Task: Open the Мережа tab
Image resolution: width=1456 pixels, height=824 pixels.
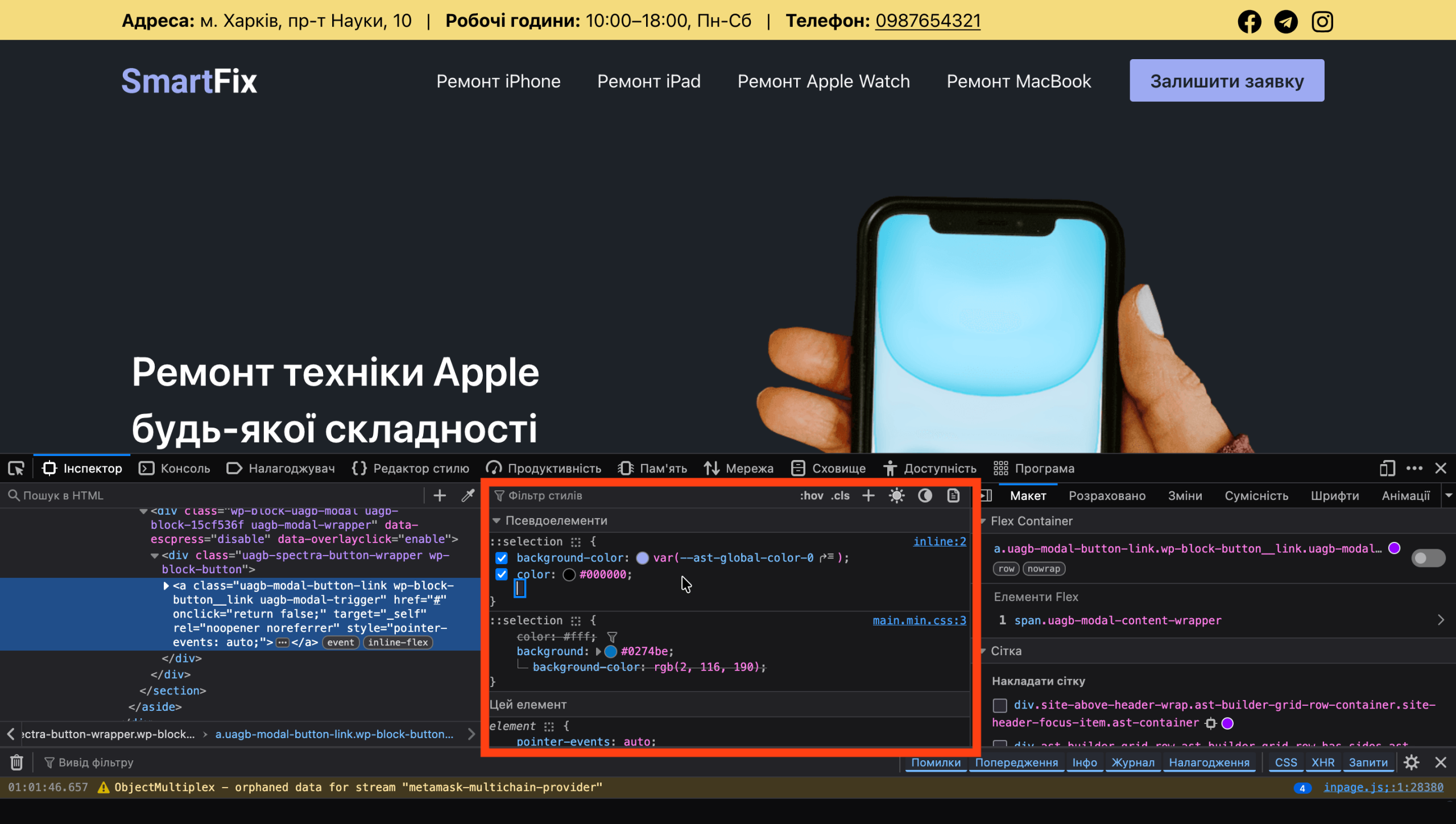Action: [x=738, y=468]
